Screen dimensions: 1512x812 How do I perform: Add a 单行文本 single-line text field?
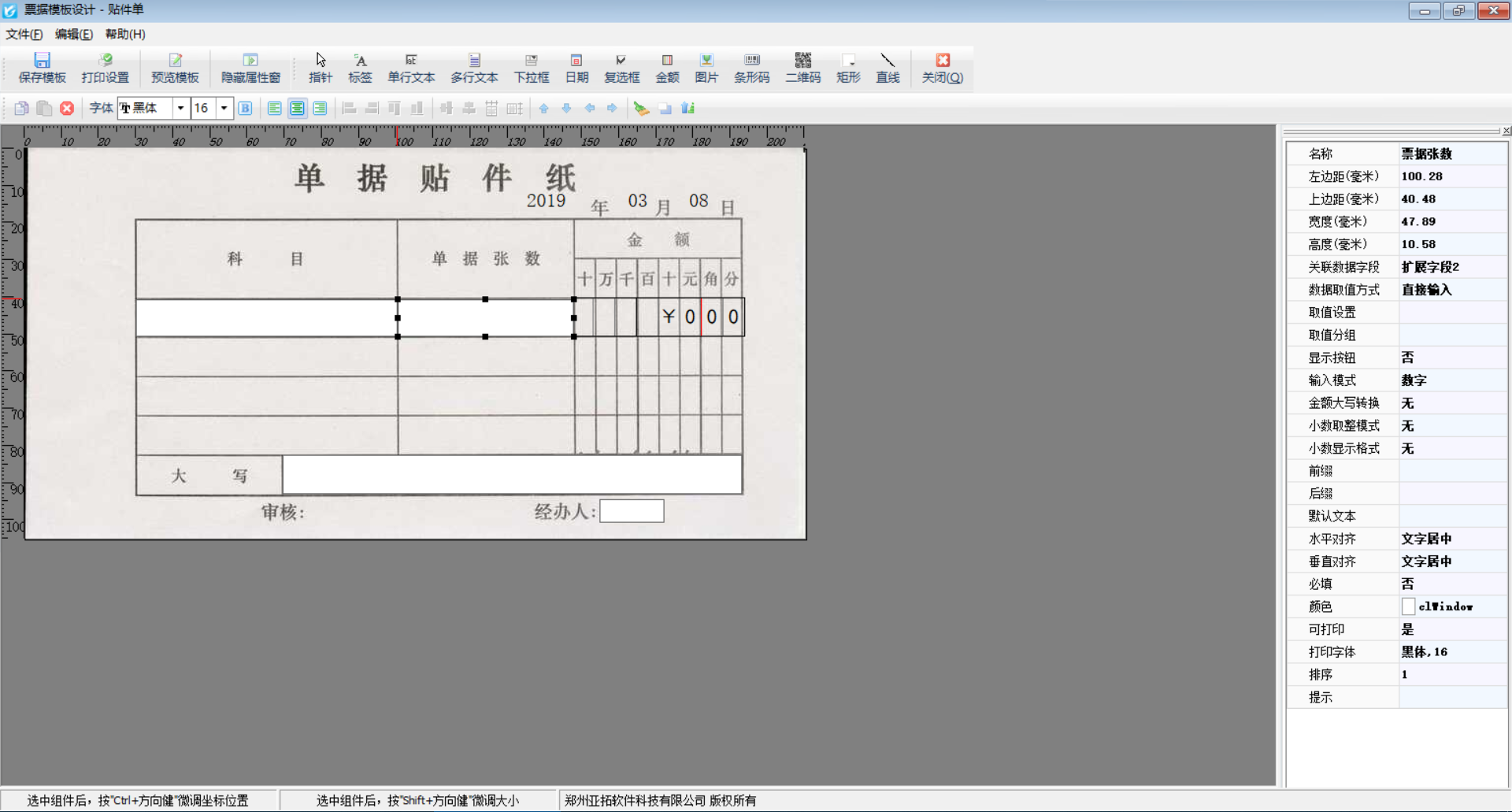(410, 69)
